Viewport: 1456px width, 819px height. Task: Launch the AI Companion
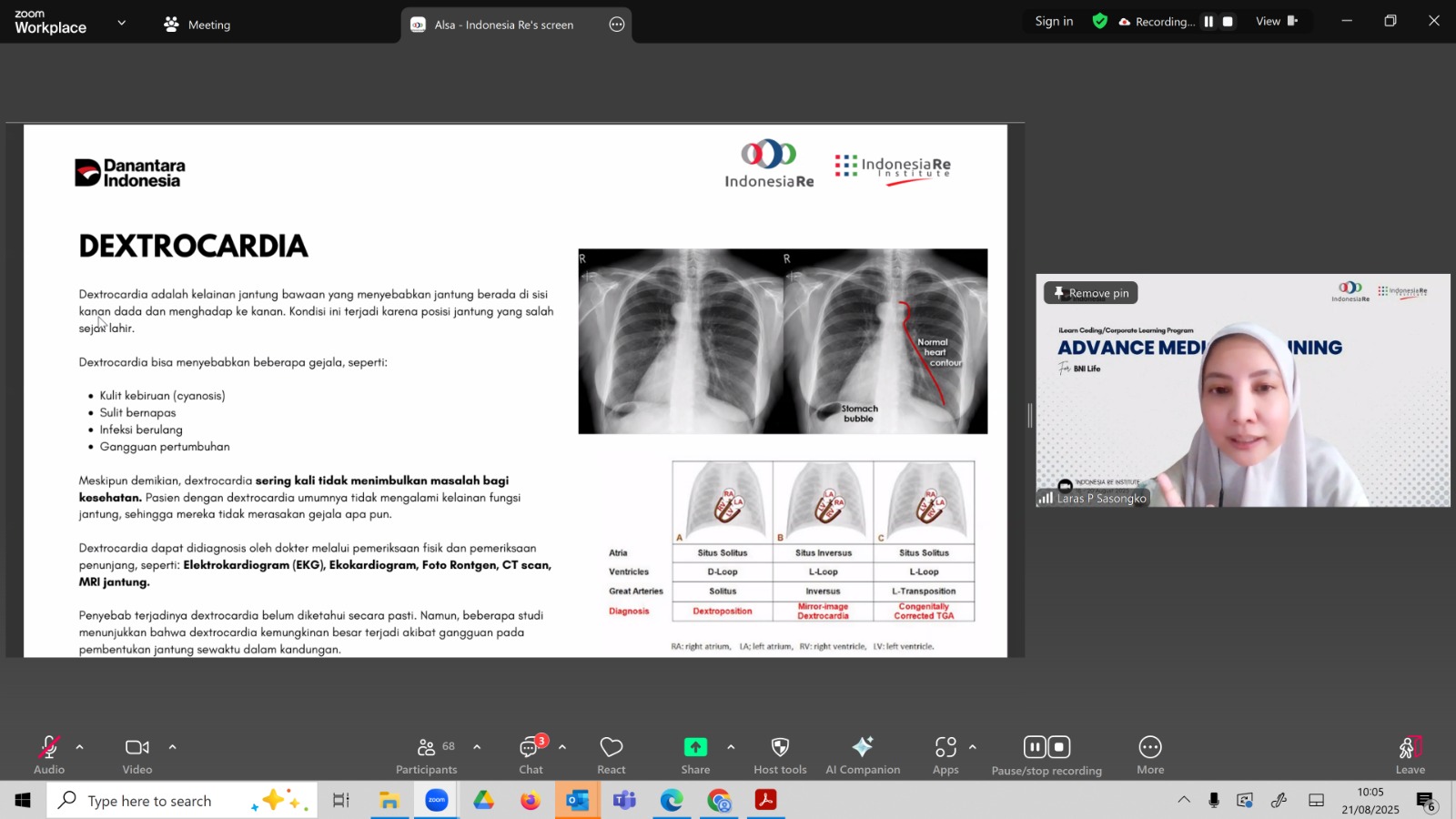(x=862, y=754)
